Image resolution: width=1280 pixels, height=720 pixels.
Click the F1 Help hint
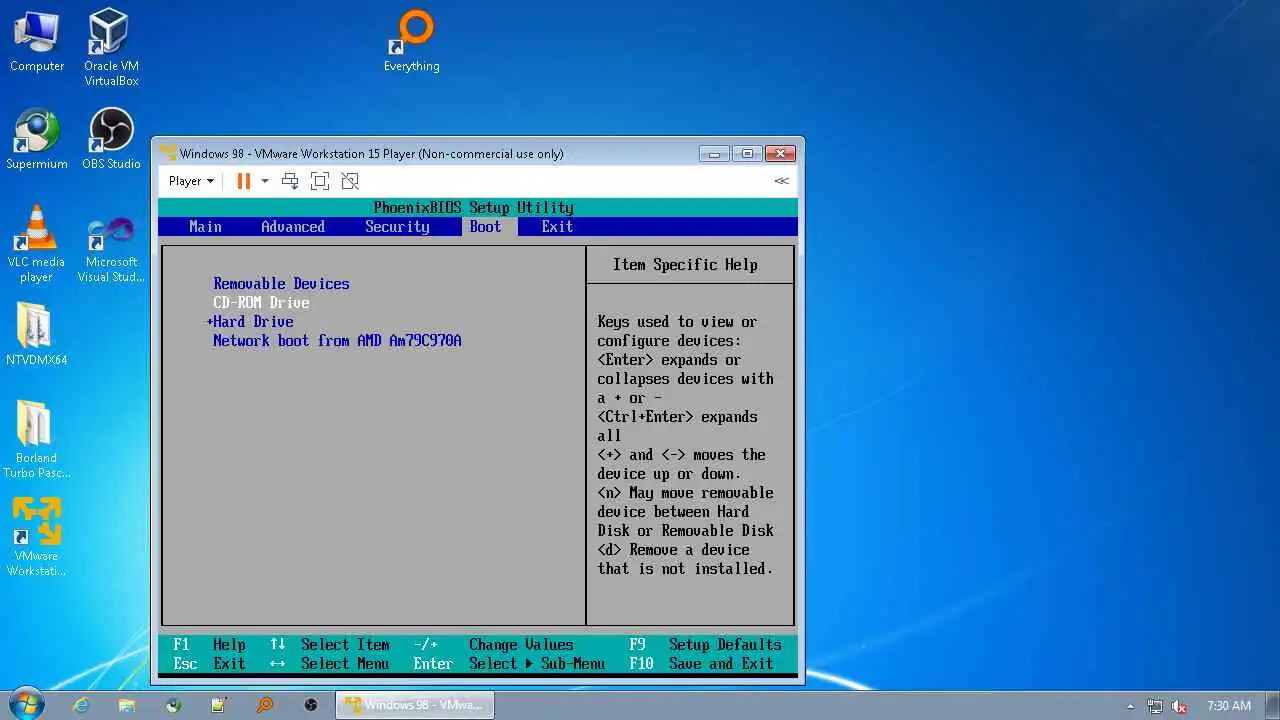pos(209,645)
